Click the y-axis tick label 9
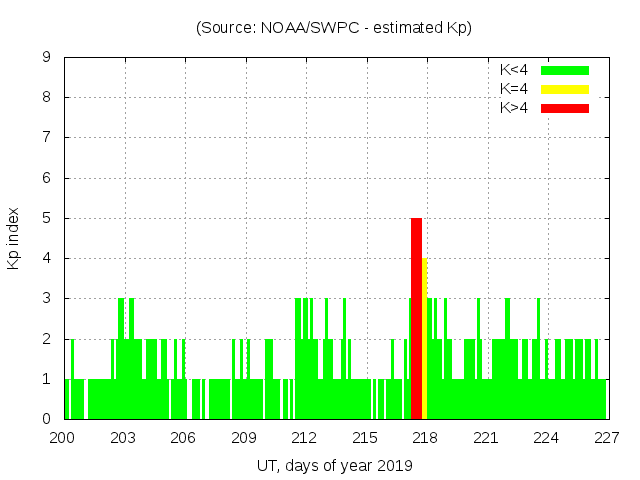This screenshot has height=480, width=640. (x=47, y=58)
